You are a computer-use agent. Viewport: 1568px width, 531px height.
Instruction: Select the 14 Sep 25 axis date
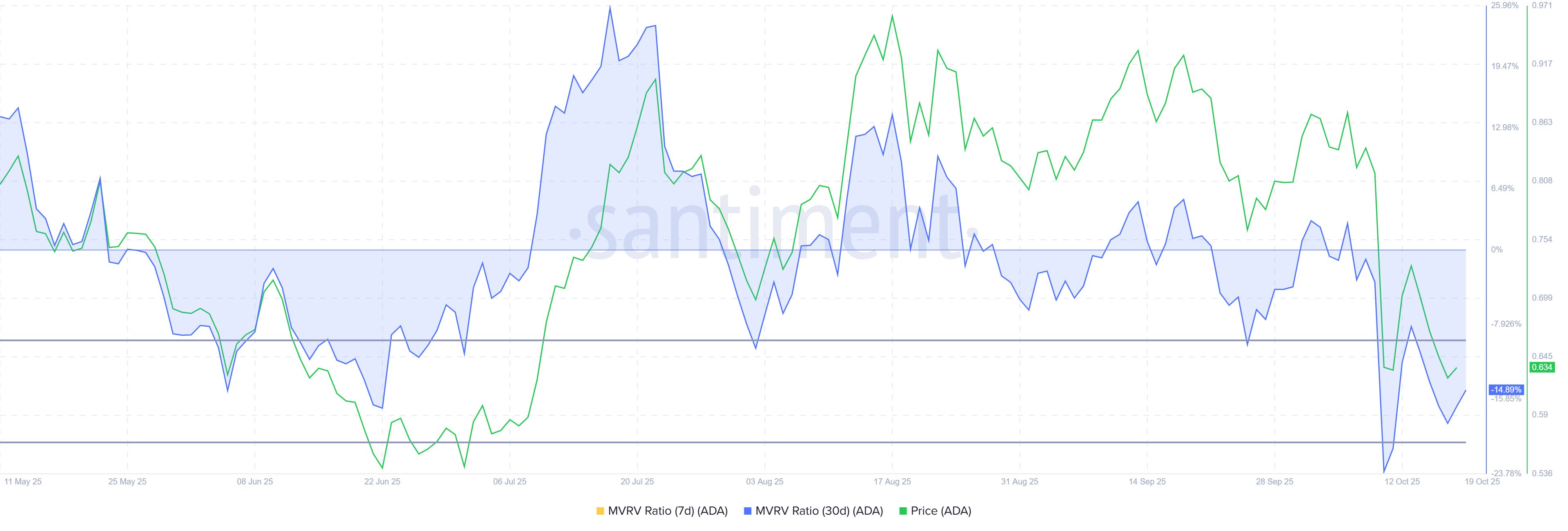(1147, 482)
